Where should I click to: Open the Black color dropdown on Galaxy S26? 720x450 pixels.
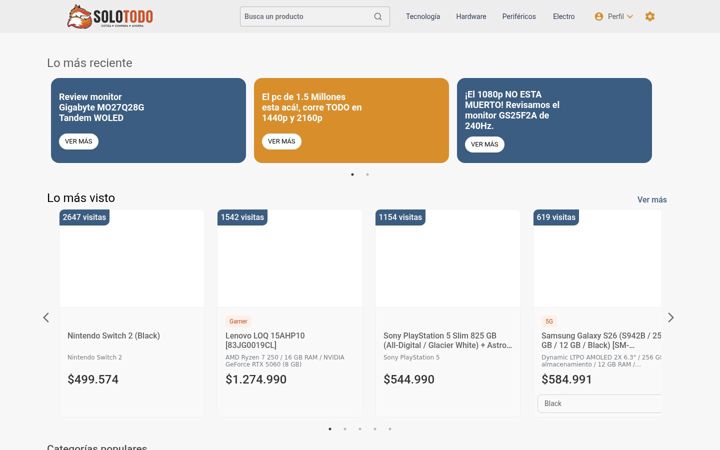(600, 404)
